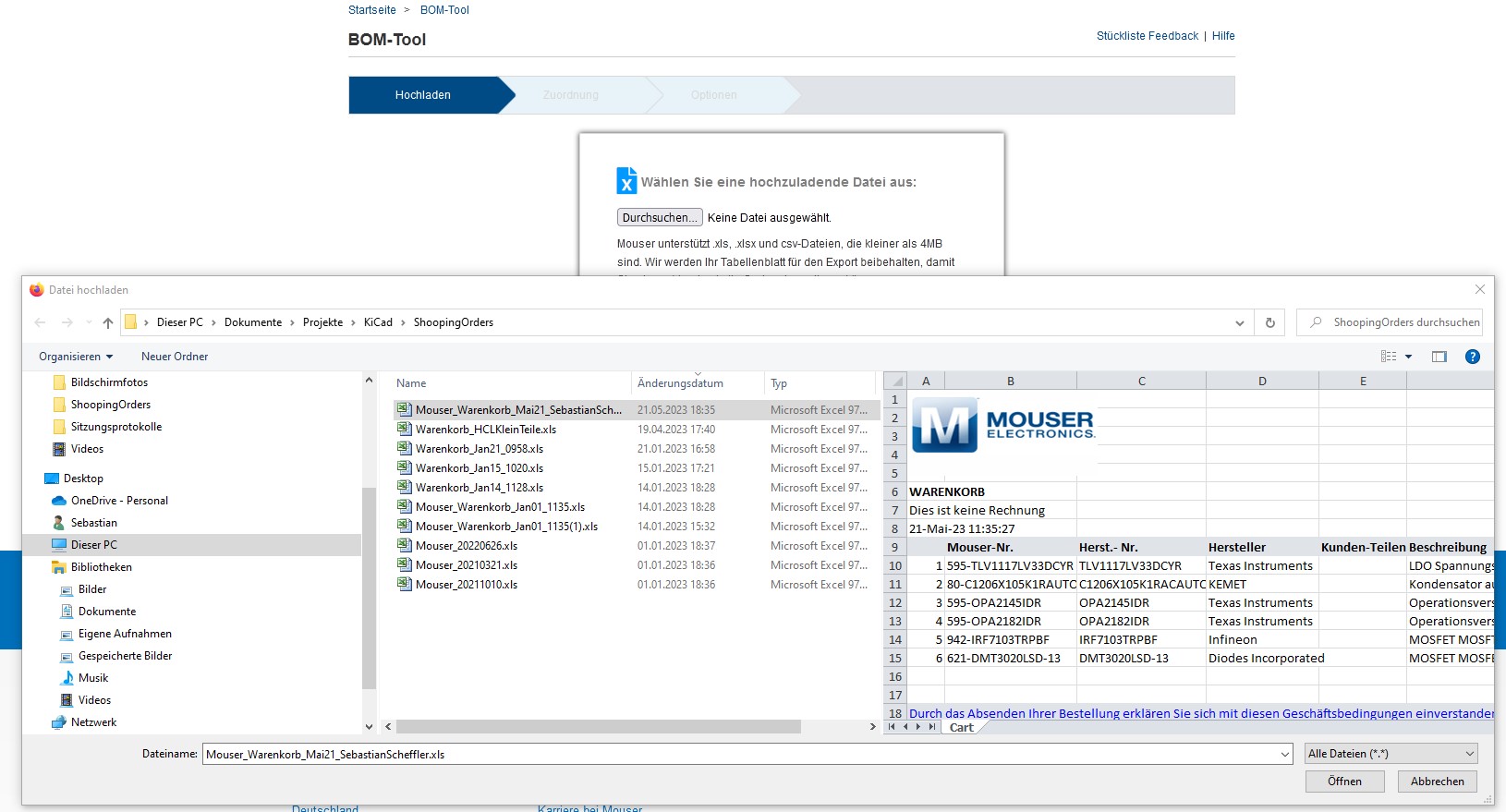This screenshot has height=812, width=1506.
Task: Open terms link in preview row 18
Action: 1201,713
